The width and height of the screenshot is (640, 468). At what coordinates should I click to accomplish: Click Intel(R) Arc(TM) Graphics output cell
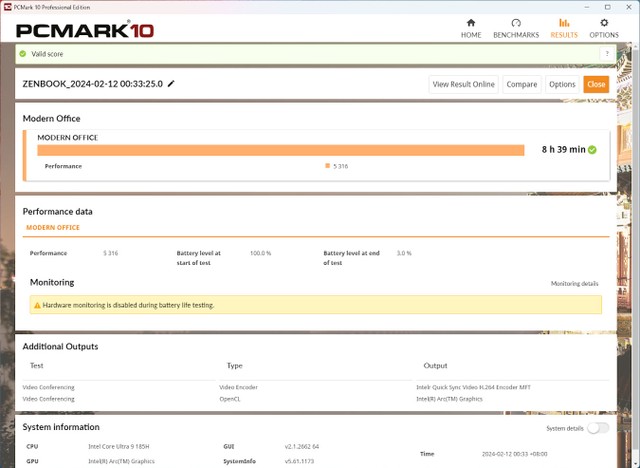(449, 399)
